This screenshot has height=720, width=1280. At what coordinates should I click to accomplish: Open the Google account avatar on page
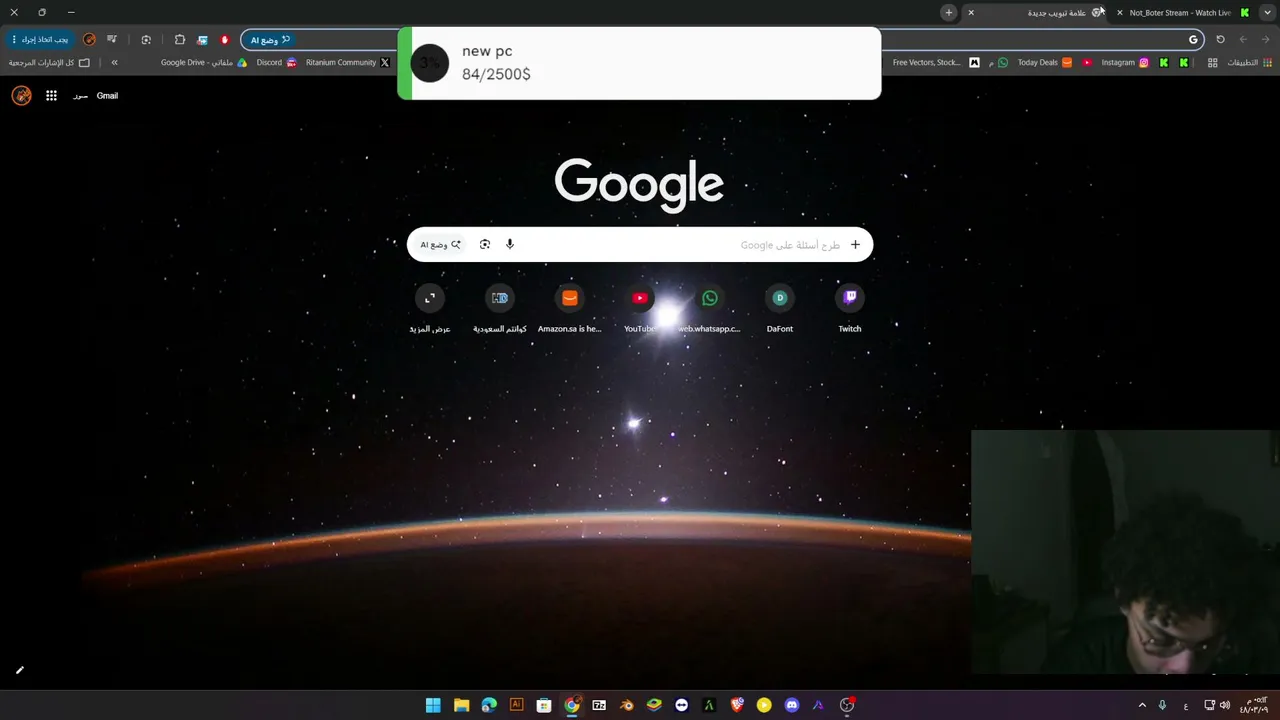pyautogui.click(x=21, y=96)
